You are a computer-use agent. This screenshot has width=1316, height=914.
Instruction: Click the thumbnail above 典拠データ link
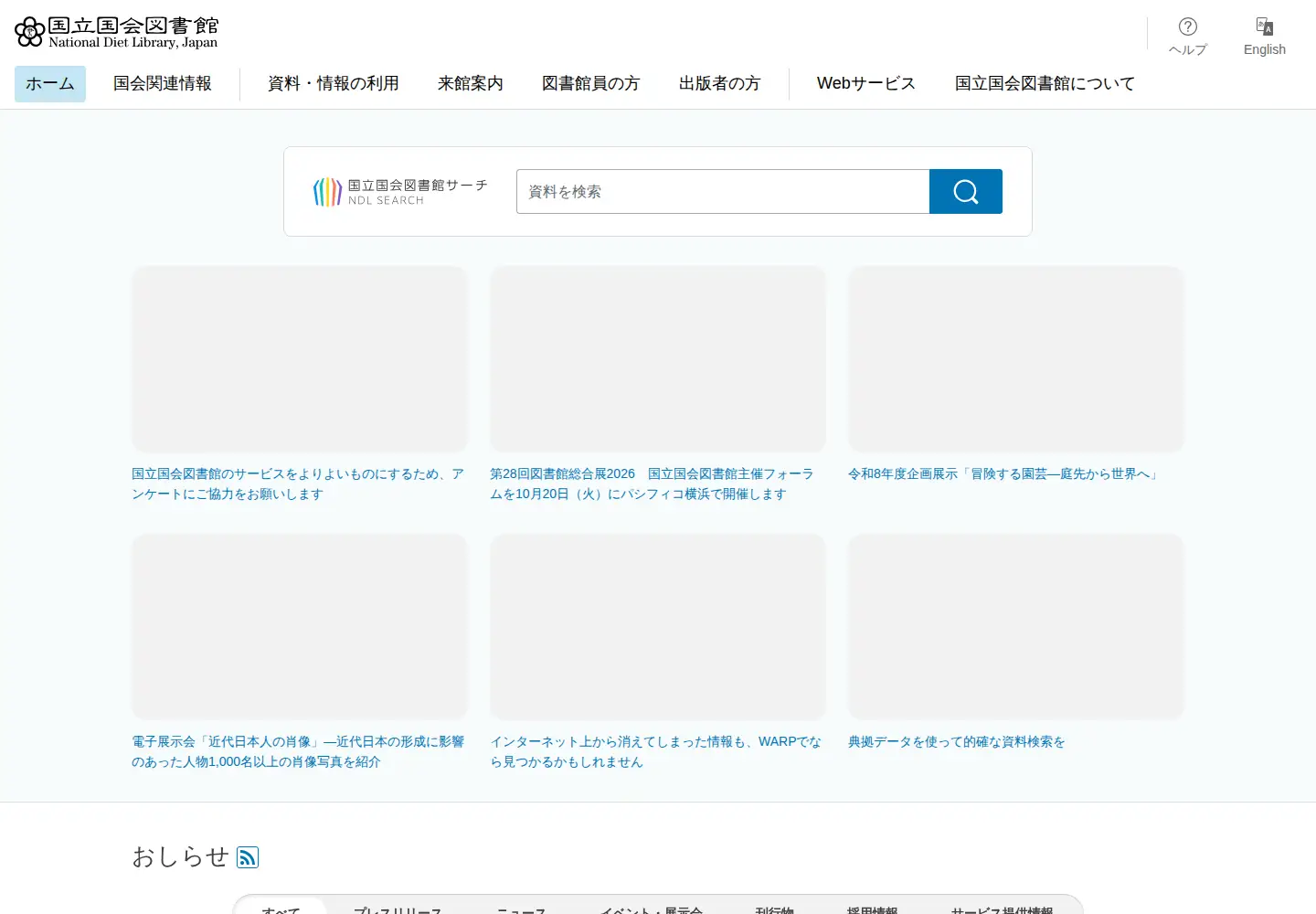(1016, 627)
